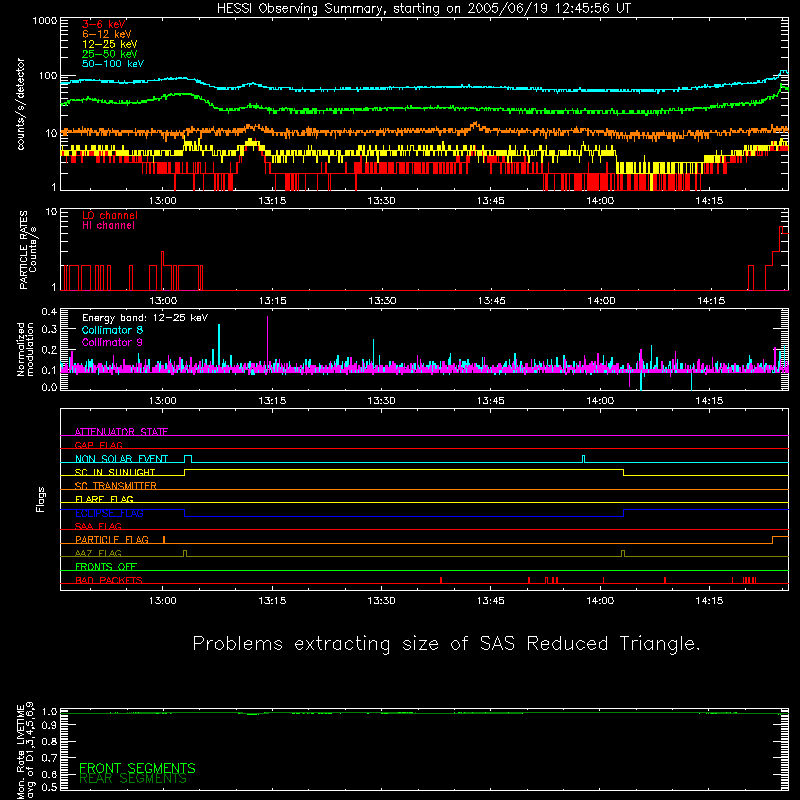The image size is (800, 800).
Task: Click 13:00 time label under counts plot
Action: [163, 201]
